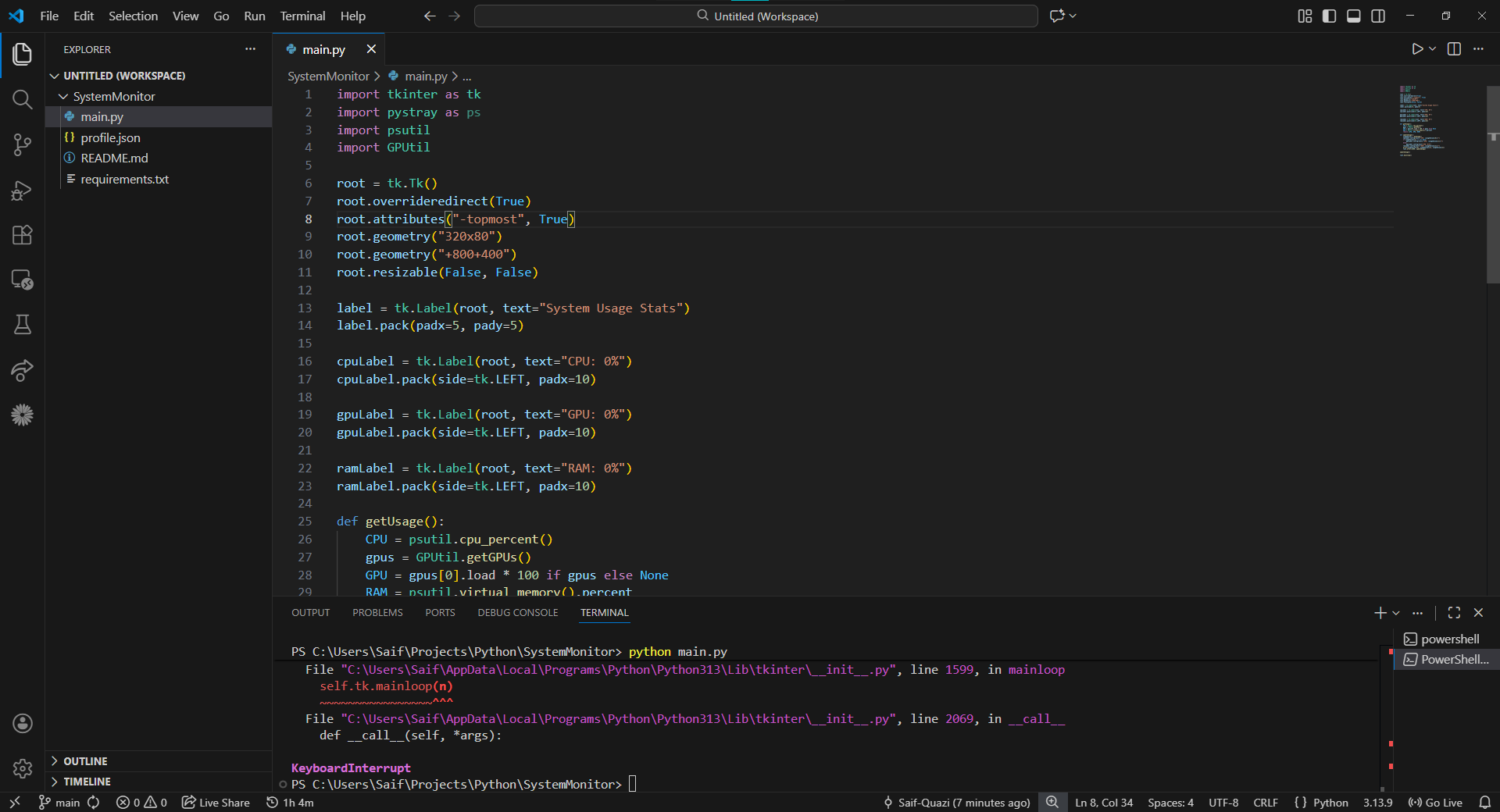This screenshot has height=812, width=1500.
Task: Toggle the Secondary Side Bar visibility
Action: pos(1378,16)
